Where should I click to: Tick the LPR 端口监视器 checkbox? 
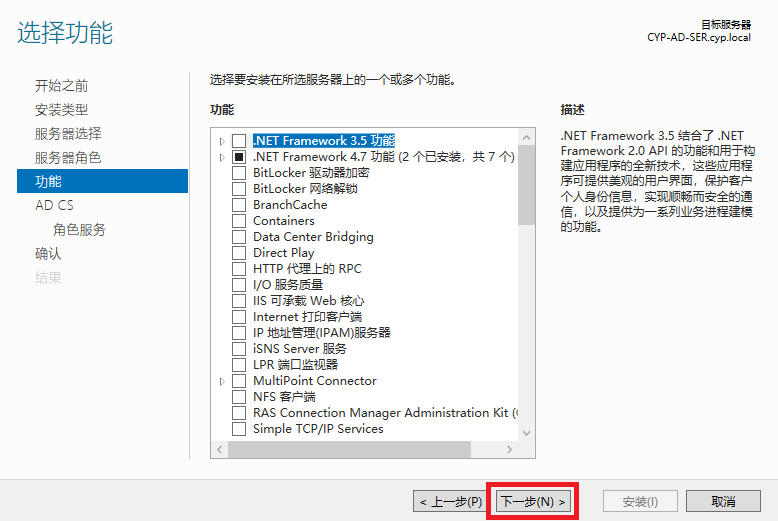239,365
